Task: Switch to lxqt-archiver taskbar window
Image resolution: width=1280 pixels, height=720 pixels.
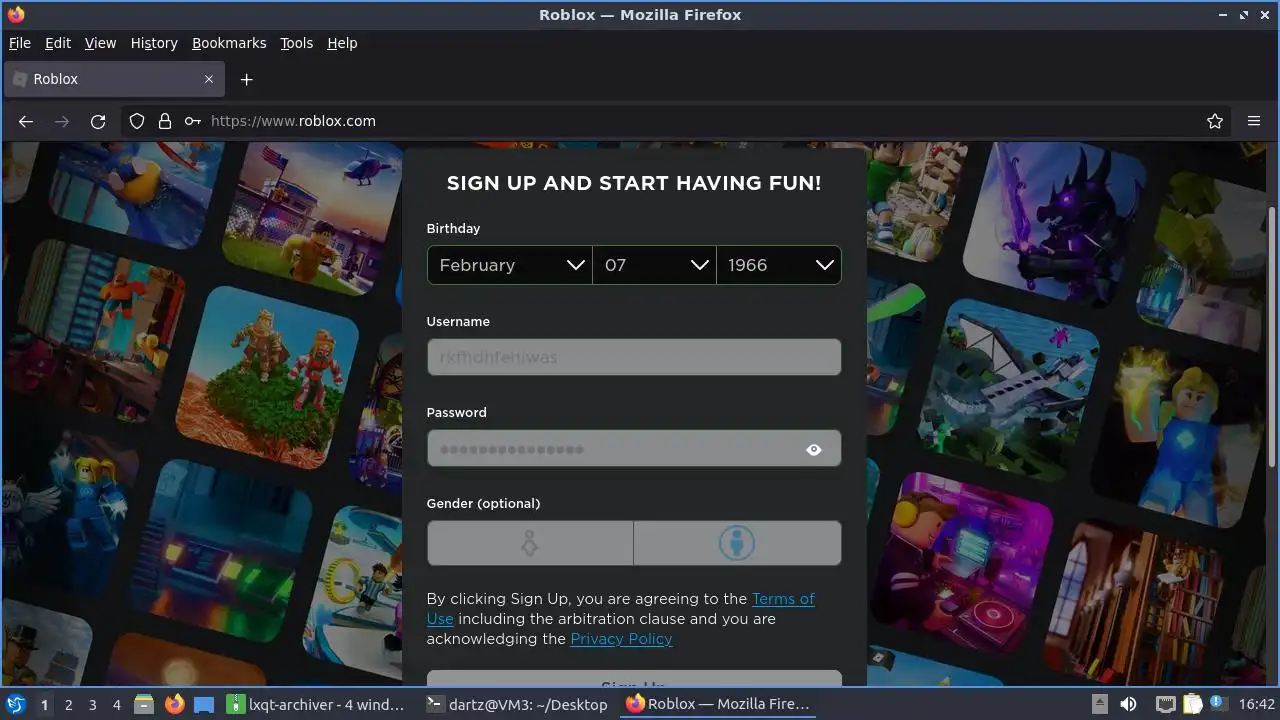Action: (316, 704)
